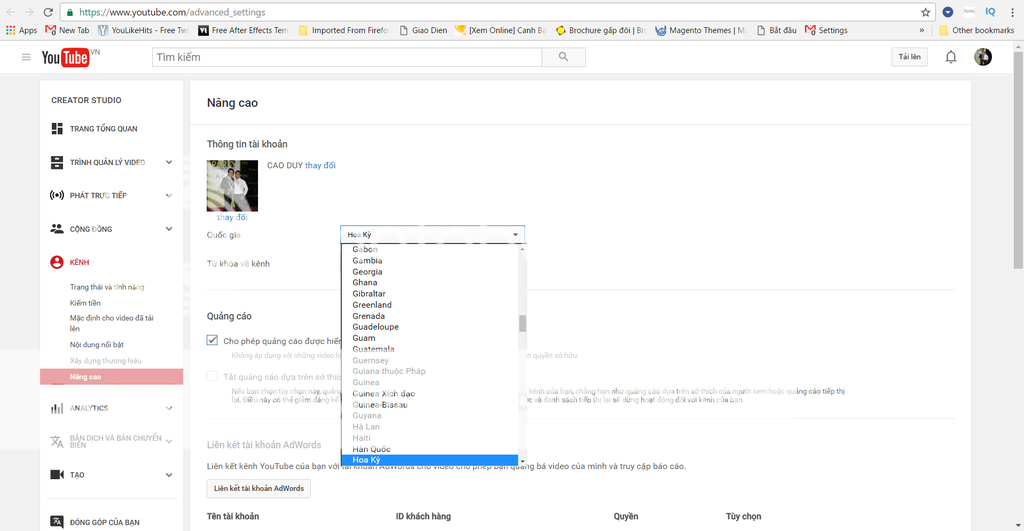Open the YouTube hamburger guide menu

coord(26,57)
